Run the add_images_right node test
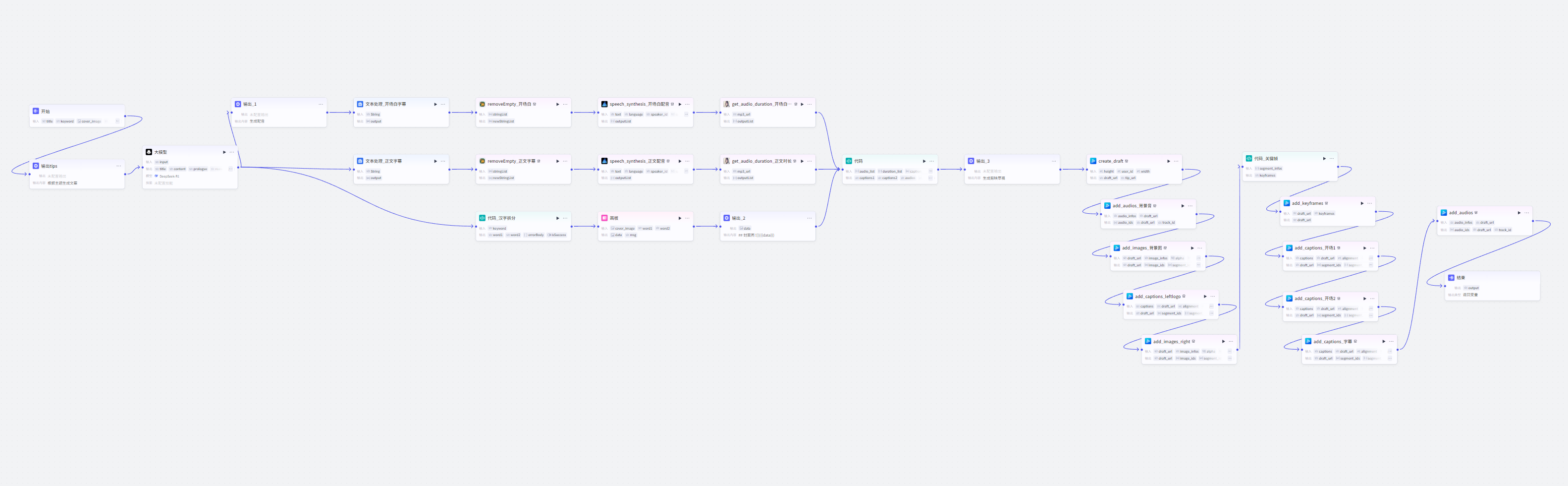The height and width of the screenshot is (486, 1568). point(1224,341)
